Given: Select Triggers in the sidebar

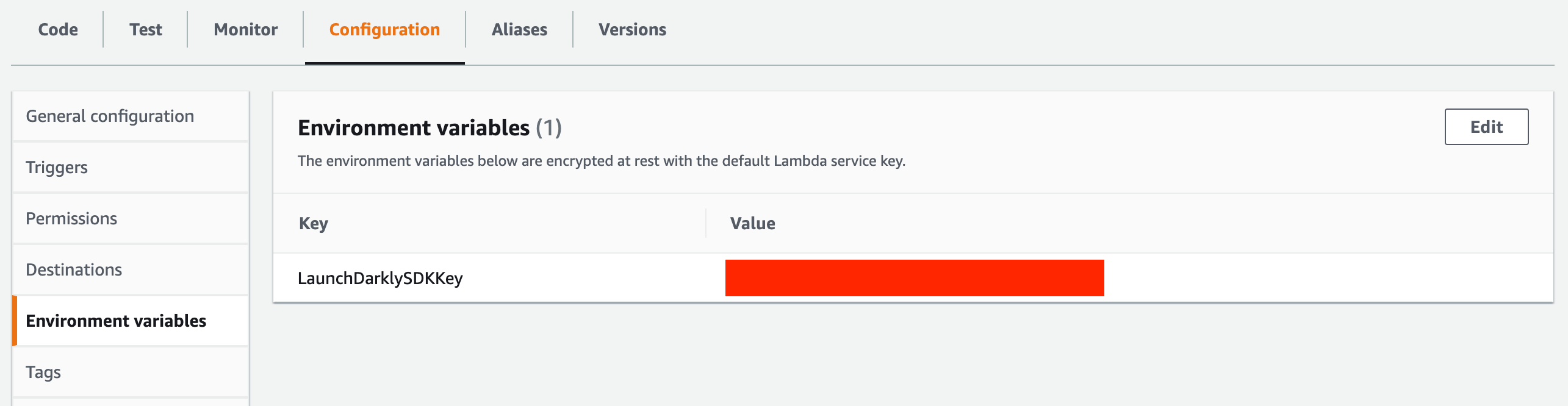Looking at the screenshot, I should tap(57, 166).
